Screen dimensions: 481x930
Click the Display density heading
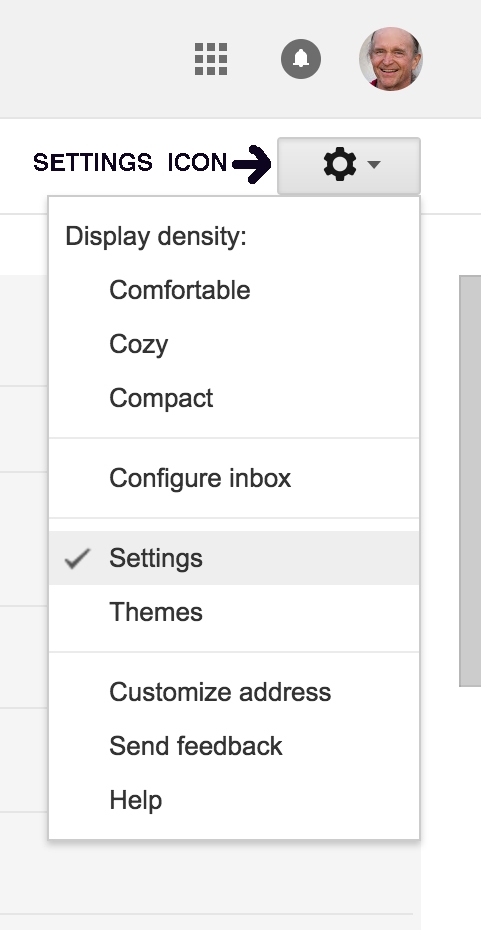[x=155, y=236]
